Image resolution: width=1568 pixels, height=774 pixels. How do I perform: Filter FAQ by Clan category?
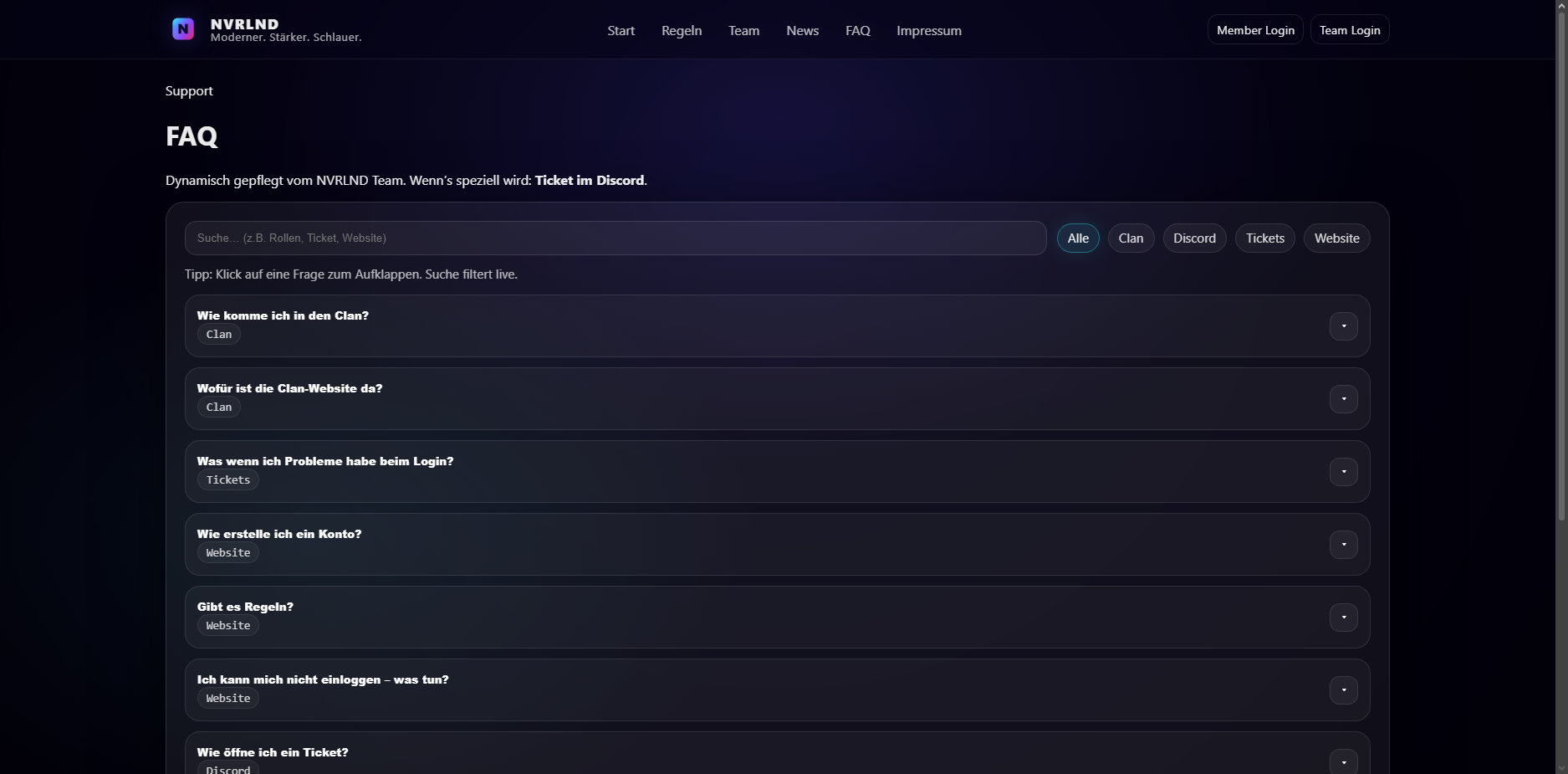click(1131, 238)
